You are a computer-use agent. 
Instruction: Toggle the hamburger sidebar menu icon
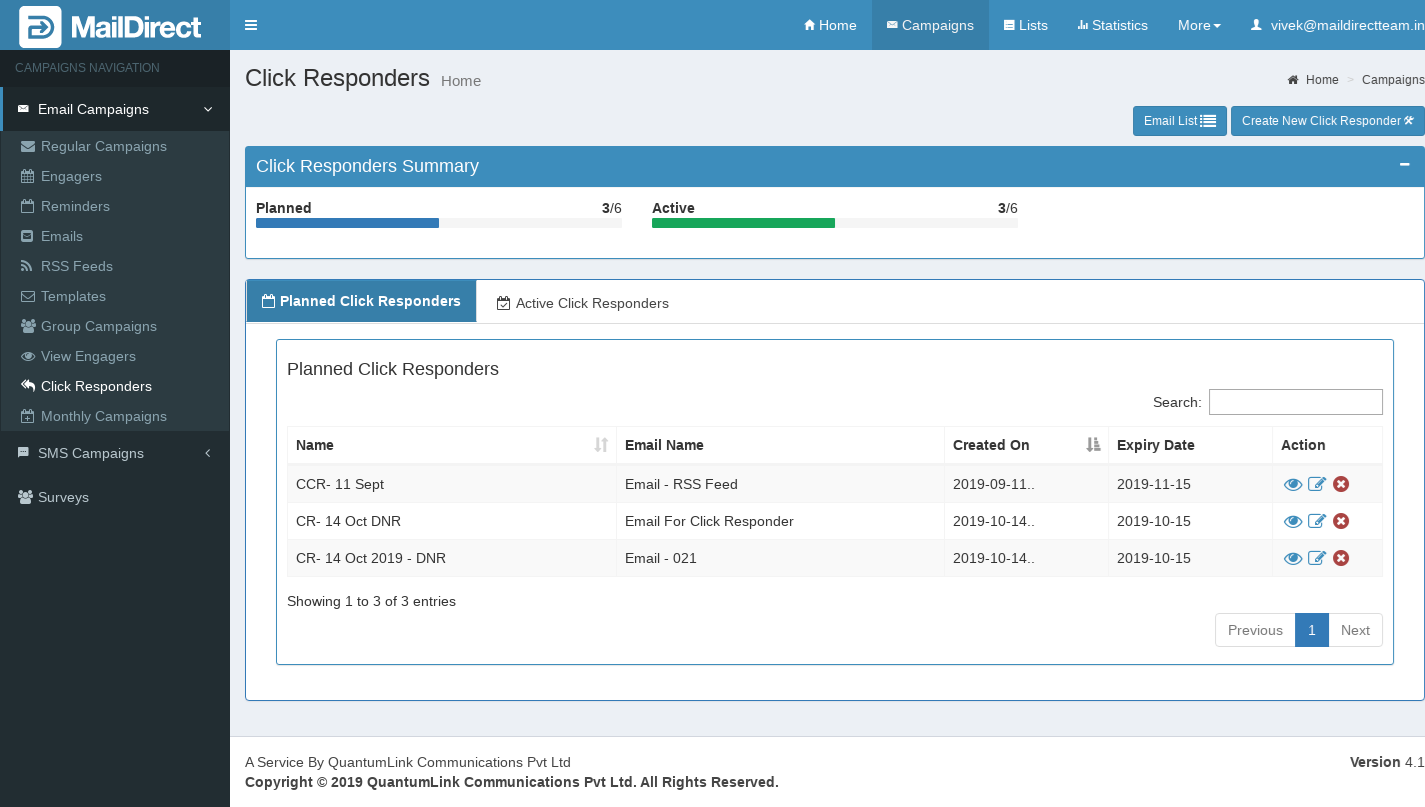tap(251, 25)
